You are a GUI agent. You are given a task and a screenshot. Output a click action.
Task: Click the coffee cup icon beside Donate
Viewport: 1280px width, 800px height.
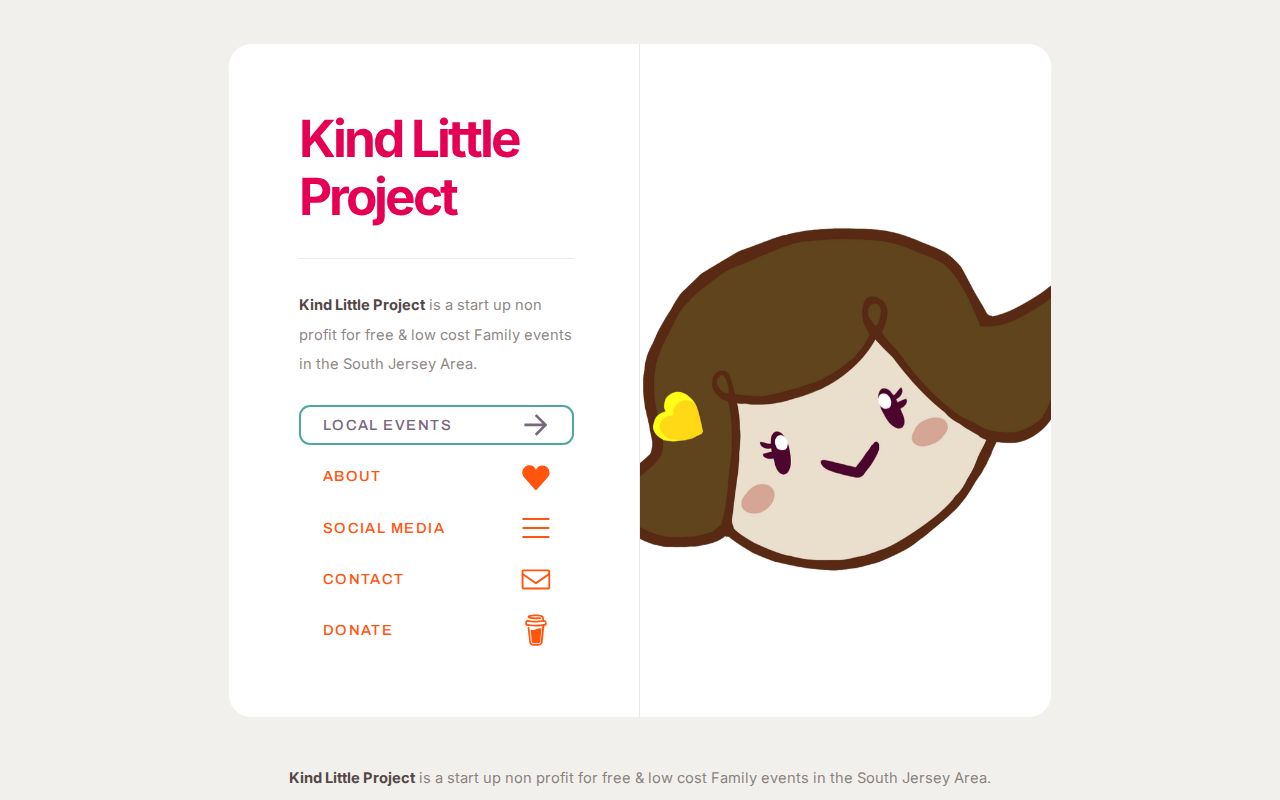click(x=536, y=630)
